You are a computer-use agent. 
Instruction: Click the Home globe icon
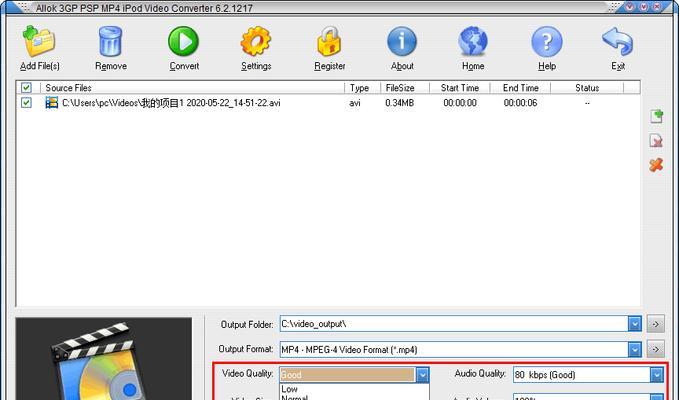click(x=473, y=42)
